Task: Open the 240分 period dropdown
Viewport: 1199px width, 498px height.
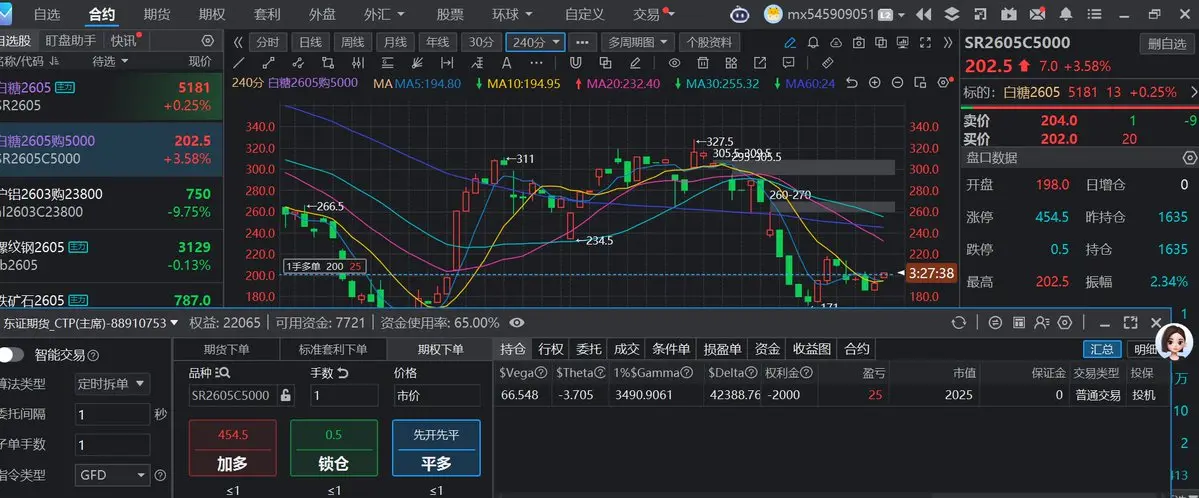Action: click(535, 43)
